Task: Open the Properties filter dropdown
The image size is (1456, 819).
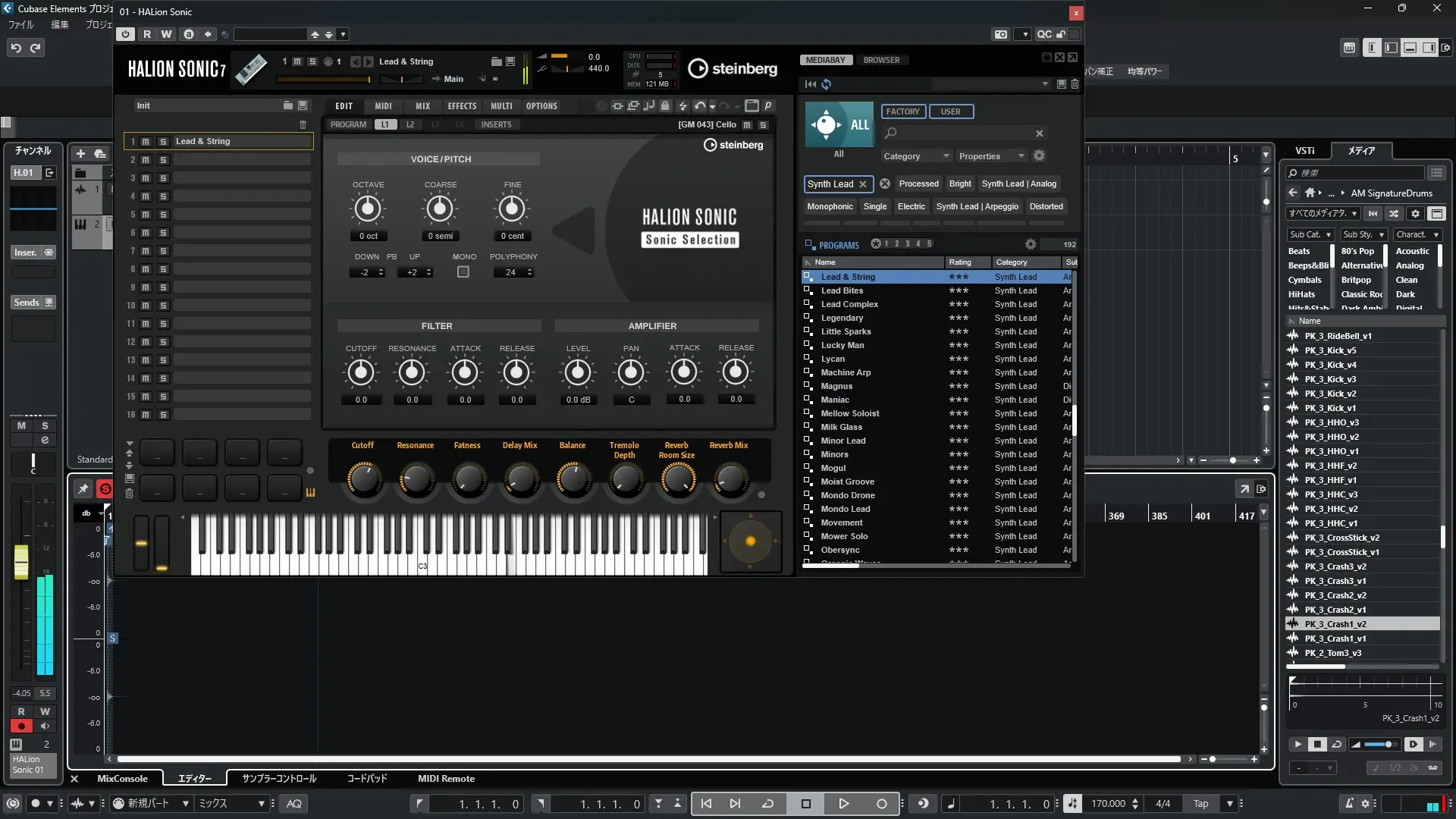Action: coord(991,156)
